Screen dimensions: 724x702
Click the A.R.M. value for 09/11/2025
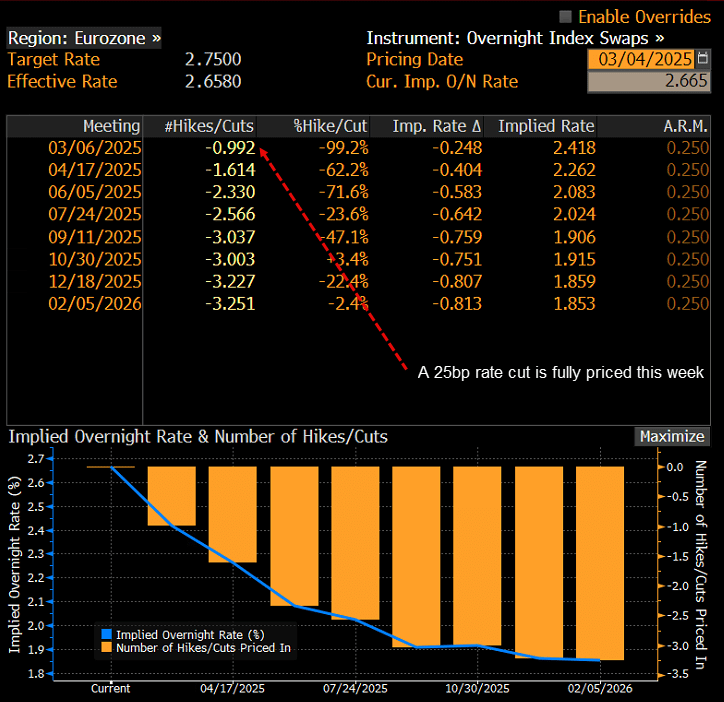coord(687,237)
